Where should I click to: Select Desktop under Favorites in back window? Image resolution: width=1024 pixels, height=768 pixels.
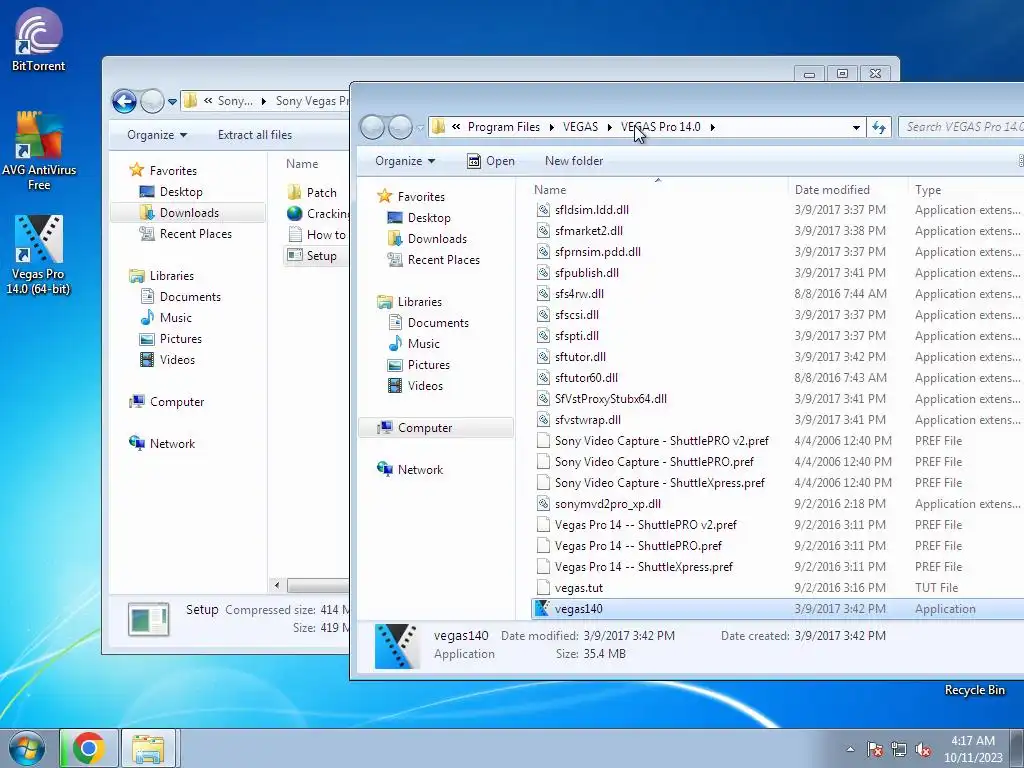point(181,192)
